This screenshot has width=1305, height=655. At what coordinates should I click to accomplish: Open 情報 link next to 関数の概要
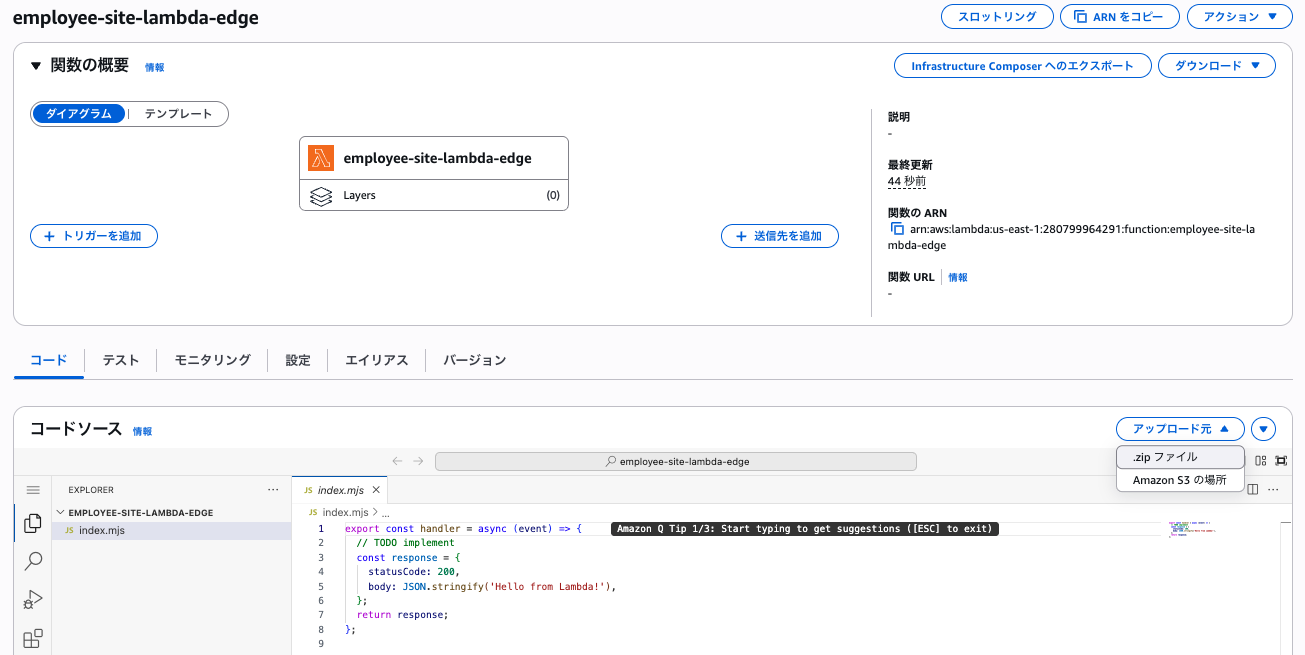[155, 67]
